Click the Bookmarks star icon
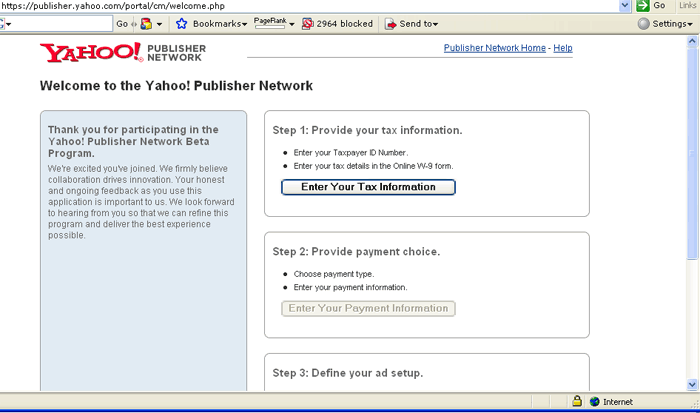Screen dimensions: 700x413 click(182, 23)
